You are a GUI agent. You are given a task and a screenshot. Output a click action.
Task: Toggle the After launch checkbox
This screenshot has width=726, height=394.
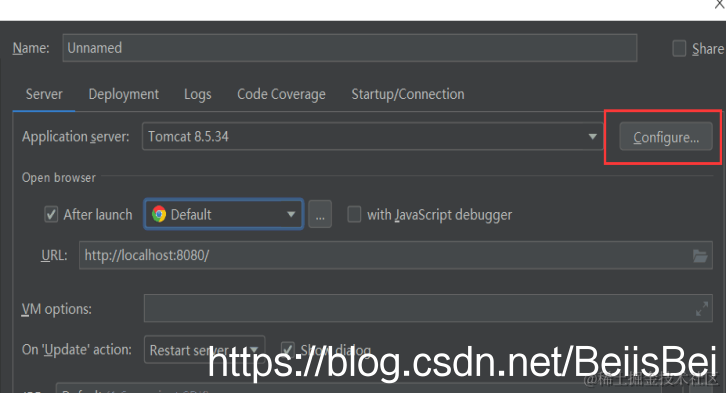[51, 215]
